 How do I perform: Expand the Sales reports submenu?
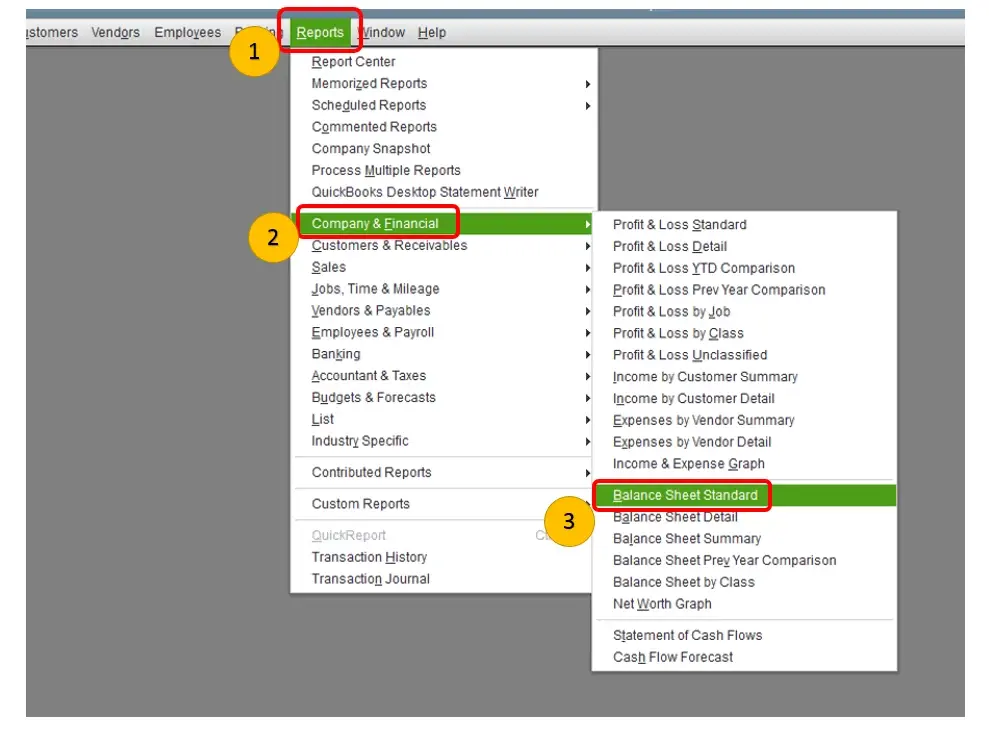coord(443,267)
